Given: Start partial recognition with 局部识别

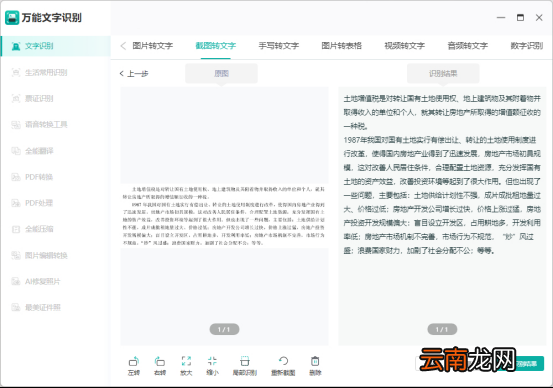Looking at the screenshot, I should click(x=245, y=366).
